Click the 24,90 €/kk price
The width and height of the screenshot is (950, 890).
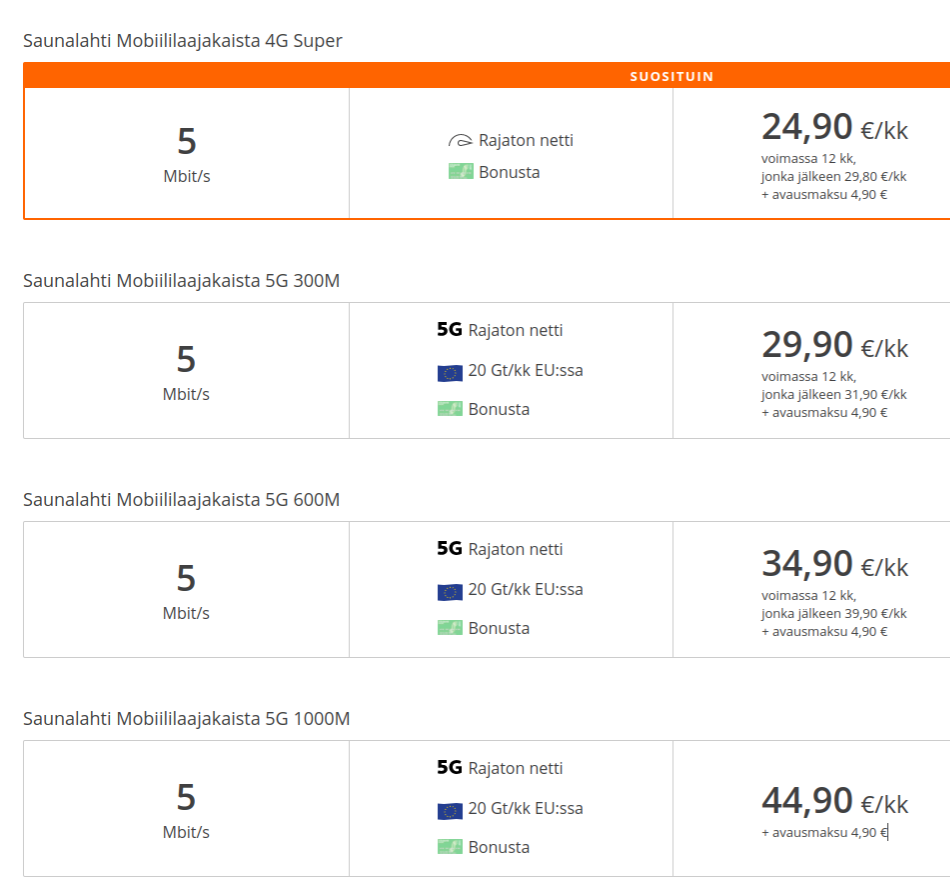point(834,127)
